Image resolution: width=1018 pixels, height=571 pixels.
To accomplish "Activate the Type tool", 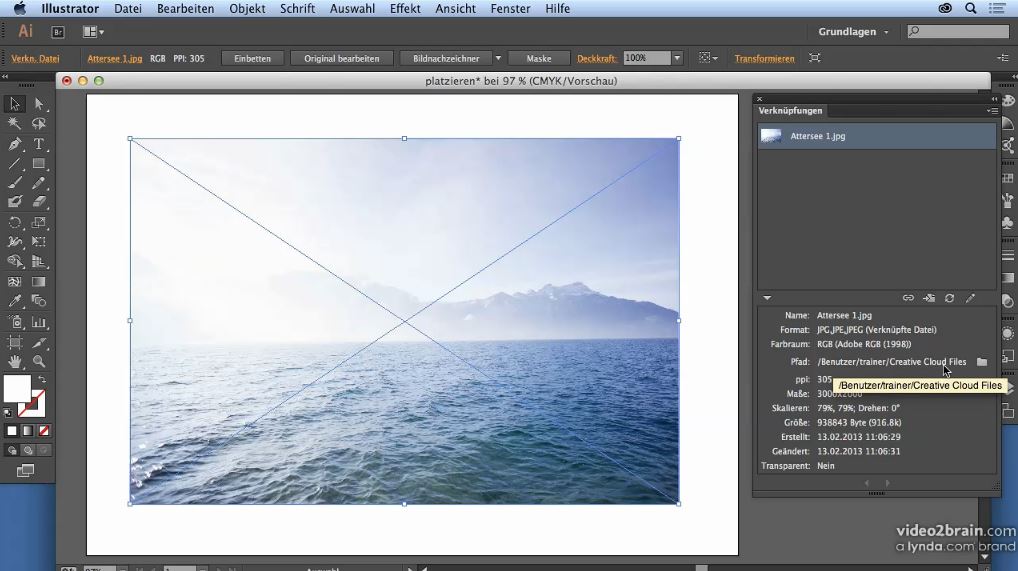I will [39, 144].
